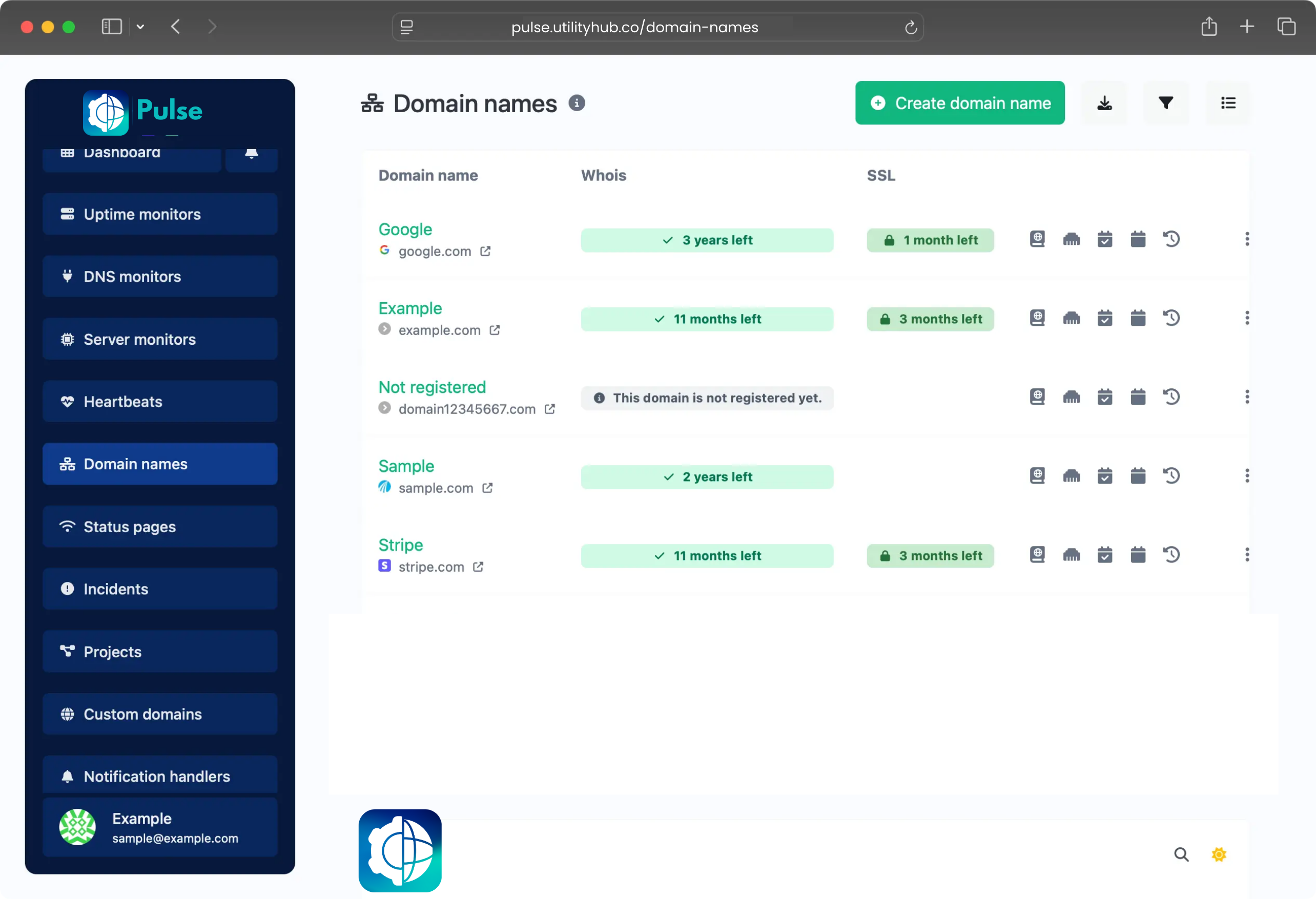1316x899 pixels.
Task: Open the Whois details icon for google.com
Action: click(x=1037, y=239)
